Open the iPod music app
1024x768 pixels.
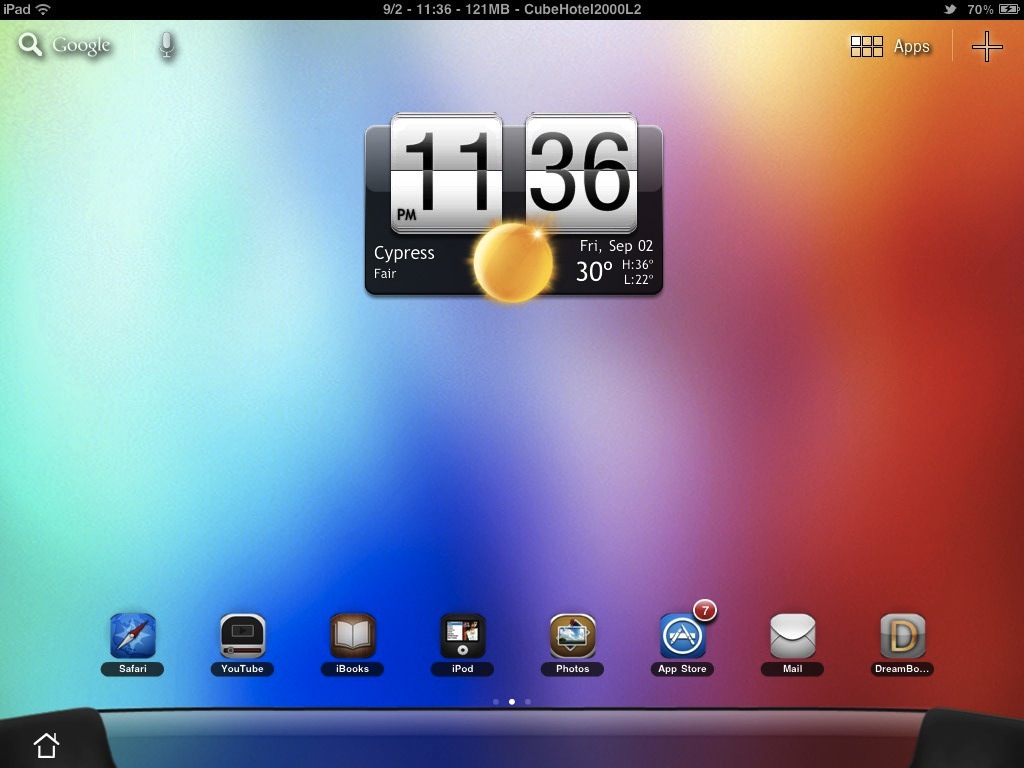[x=462, y=636]
